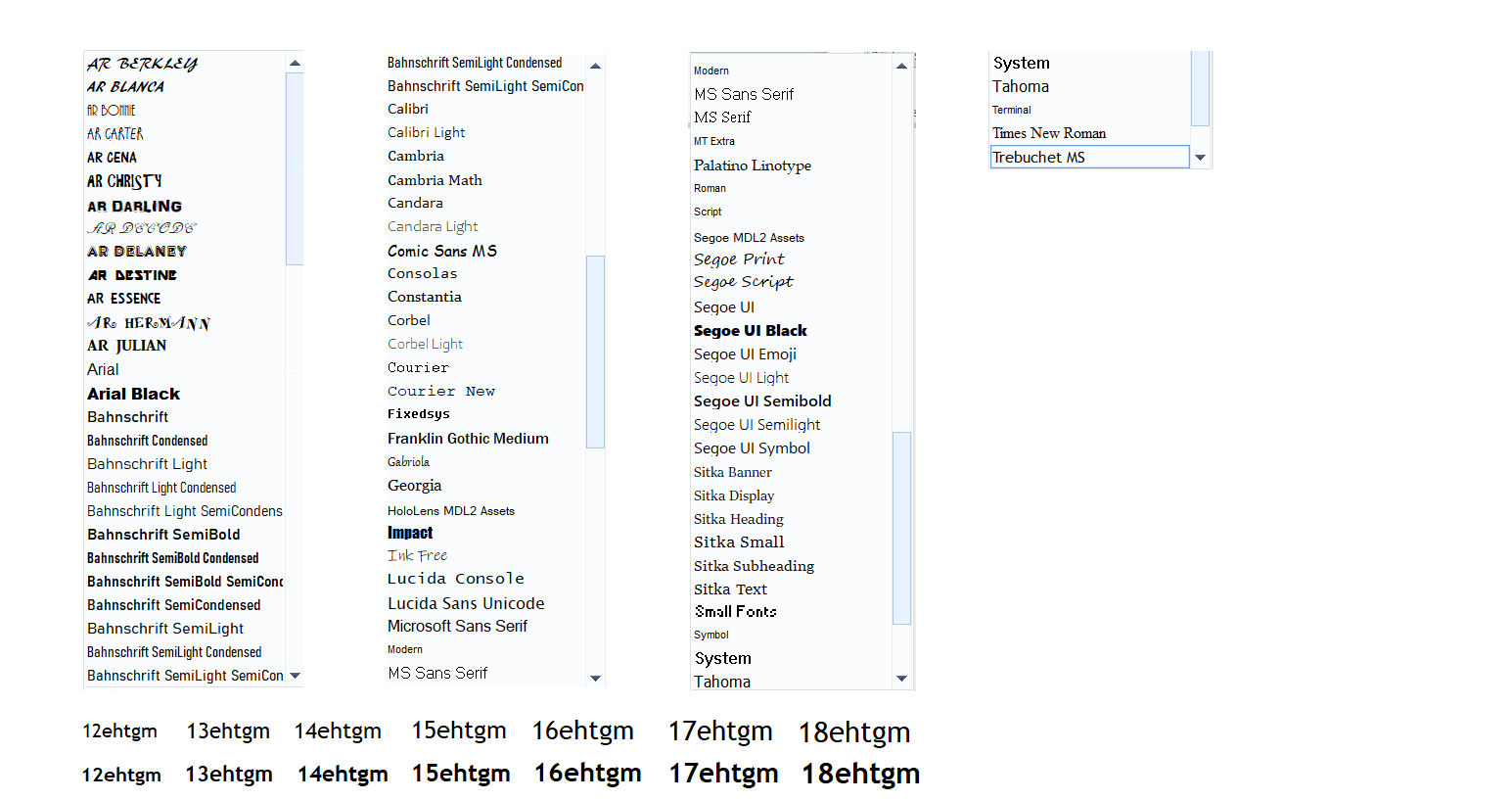Click the scrollbar thumb of the AR fonts list
1512x801 pixels.
(295, 168)
